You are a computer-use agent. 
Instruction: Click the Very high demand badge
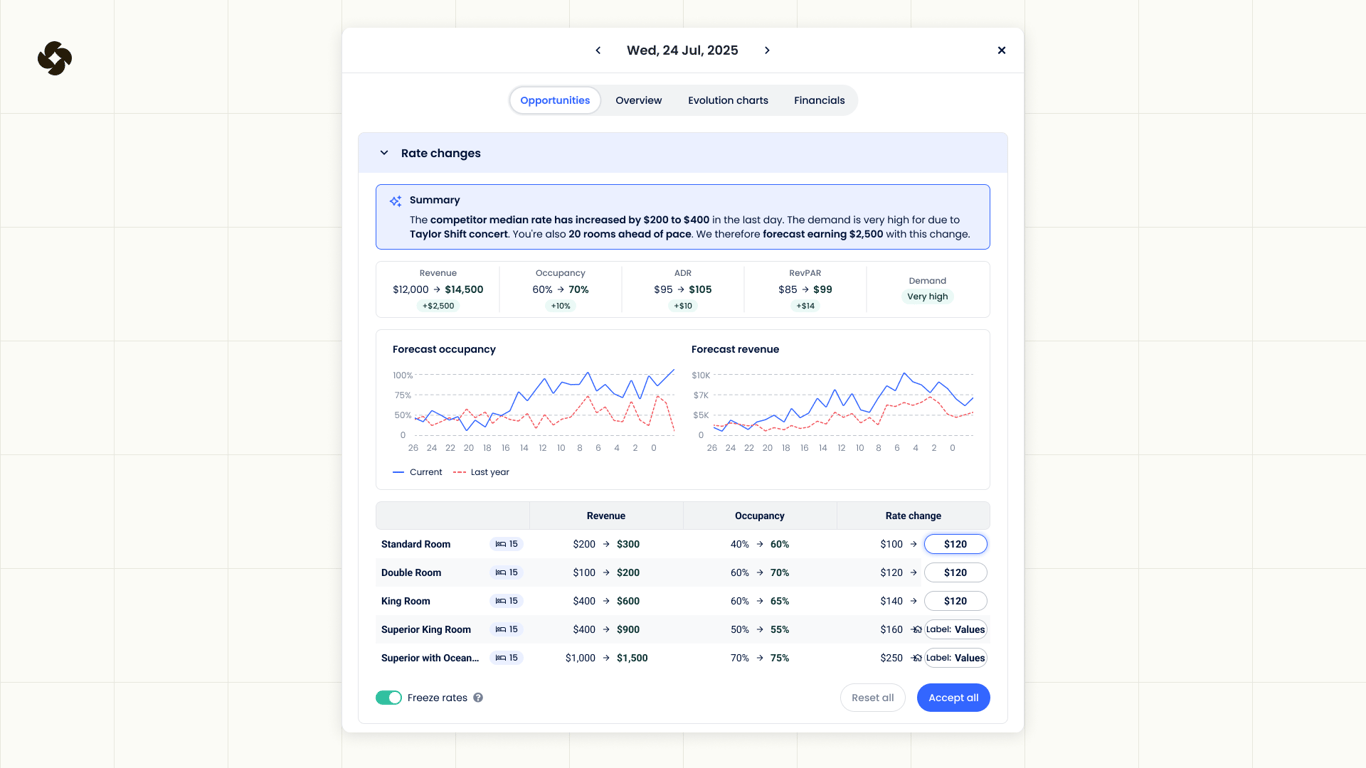[927, 296]
